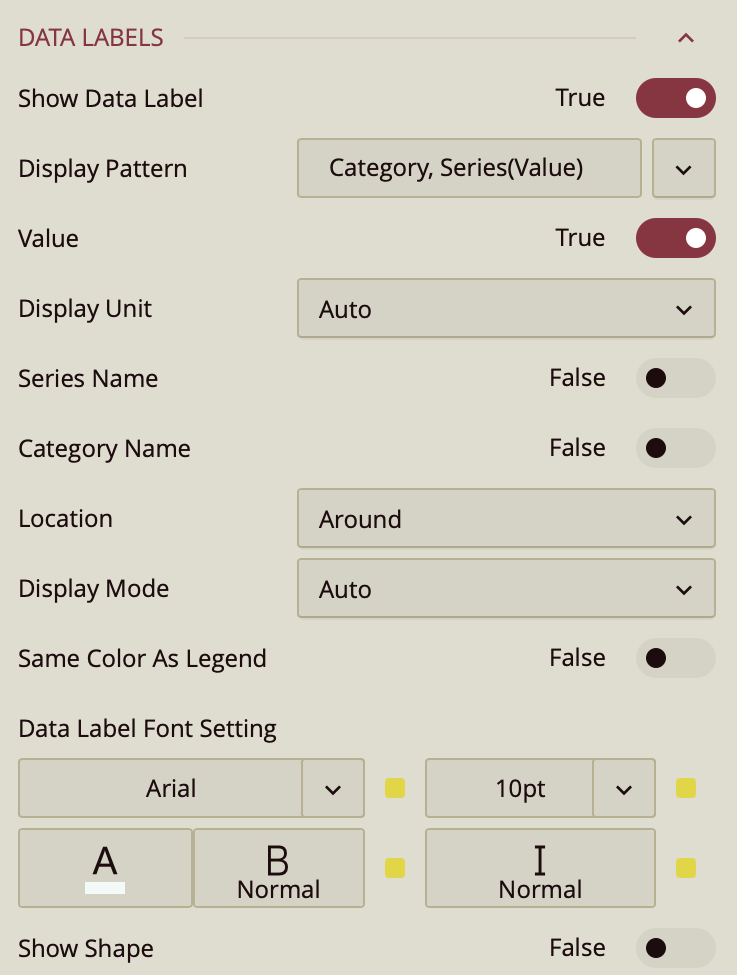Open the font size dropdown
The width and height of the screenshot is (737, 975).
623,788
